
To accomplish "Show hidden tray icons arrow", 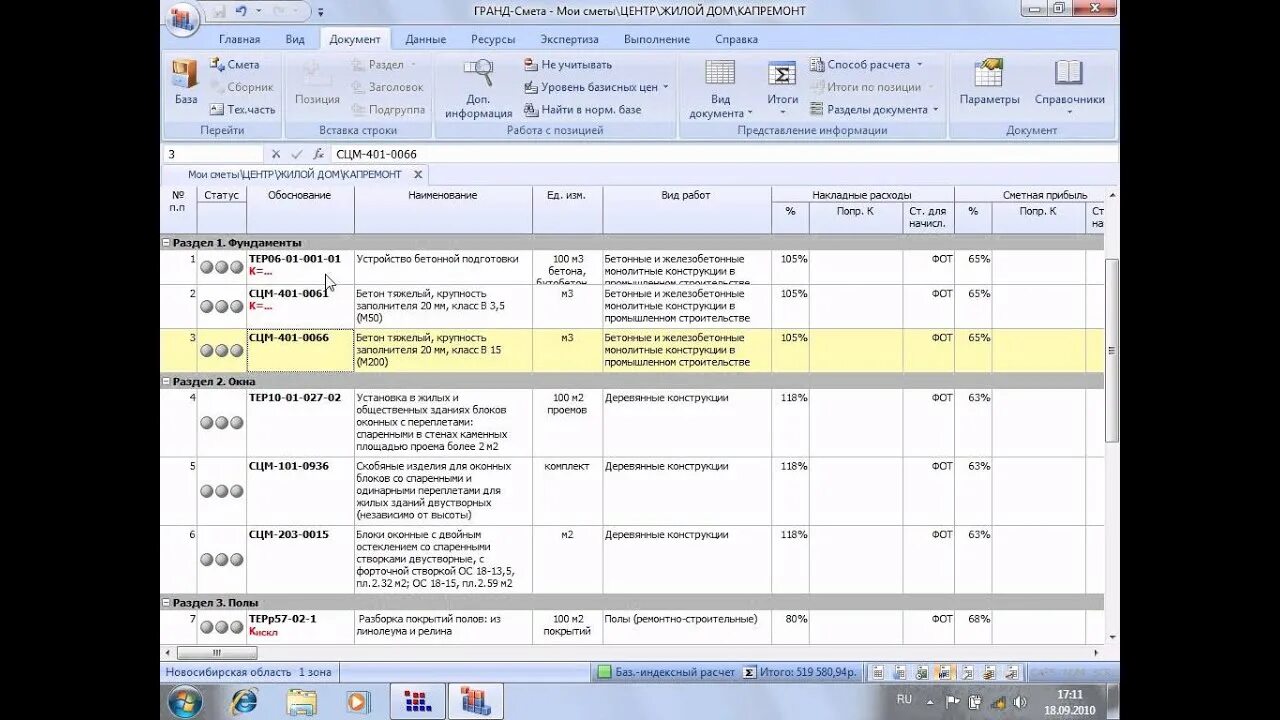I will 931,701.
